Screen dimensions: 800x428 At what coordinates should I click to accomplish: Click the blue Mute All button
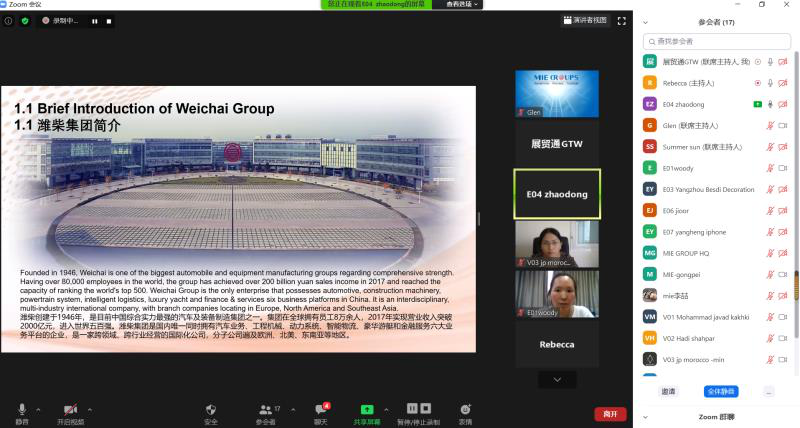(719, 391)
